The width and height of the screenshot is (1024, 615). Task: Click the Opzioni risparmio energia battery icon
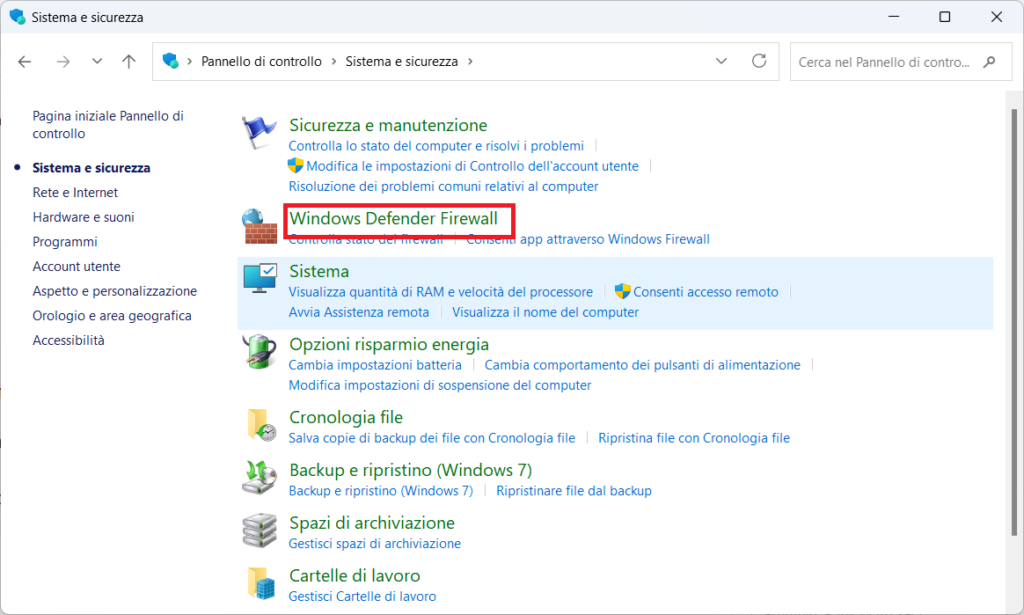[x=260, y=352]
